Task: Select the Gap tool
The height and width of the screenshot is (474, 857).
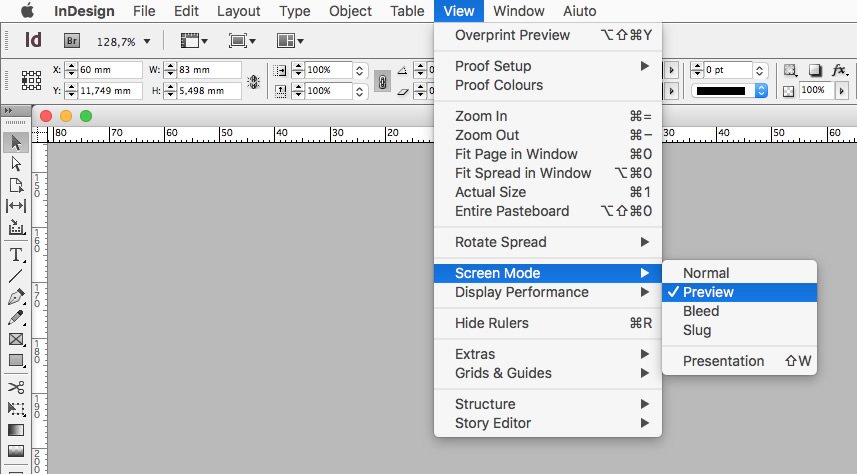Action: (x=16, y=206)
